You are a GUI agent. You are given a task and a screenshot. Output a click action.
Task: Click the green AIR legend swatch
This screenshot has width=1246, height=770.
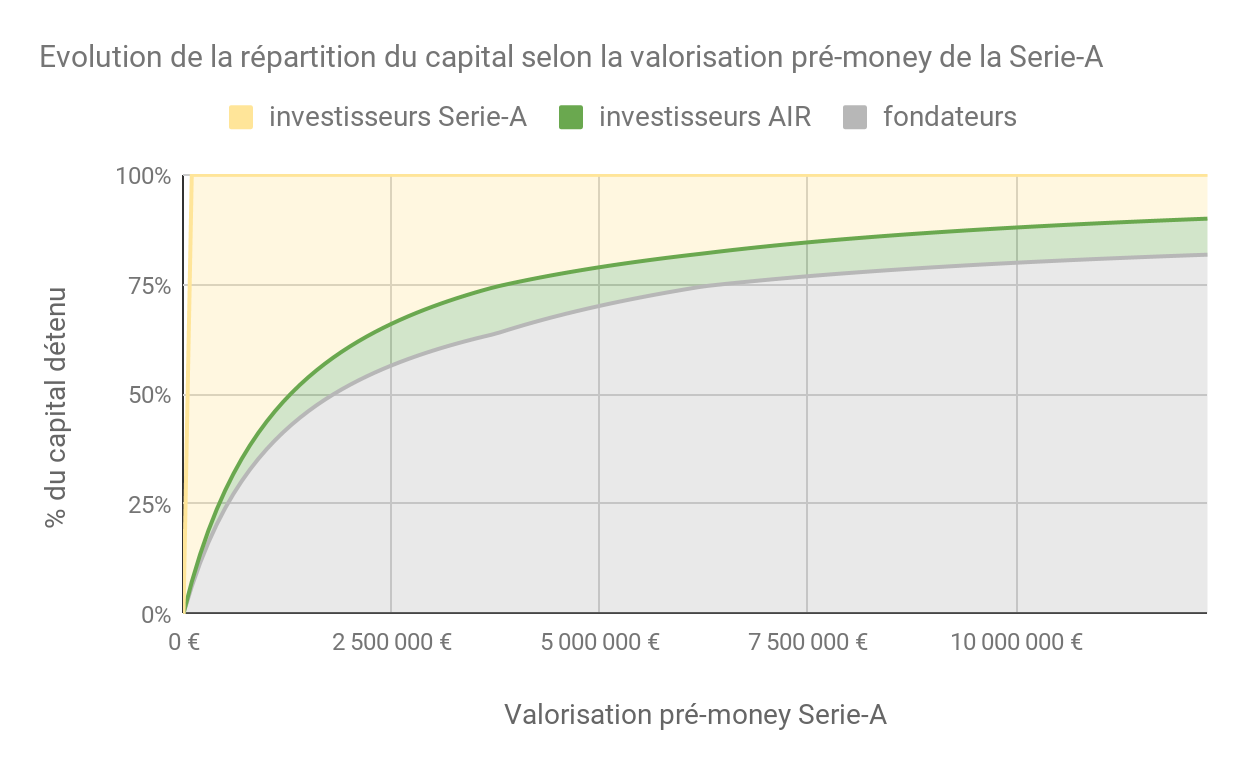pyautogui.click(x=571, y=117)
